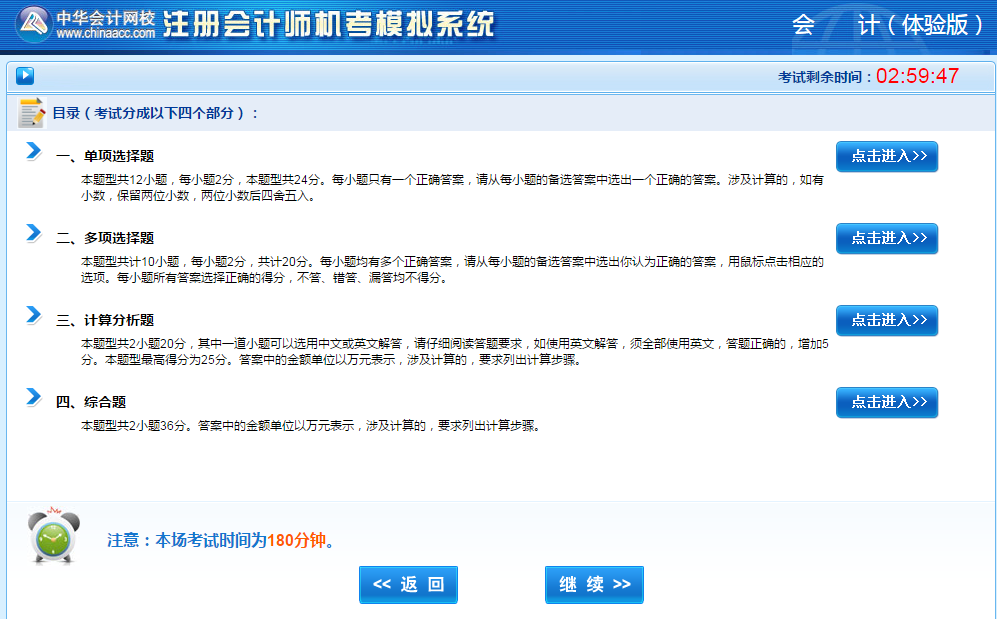Select the 三、计算分析题 heading
This screenshot has height=619, width=997.
point(105,320)
